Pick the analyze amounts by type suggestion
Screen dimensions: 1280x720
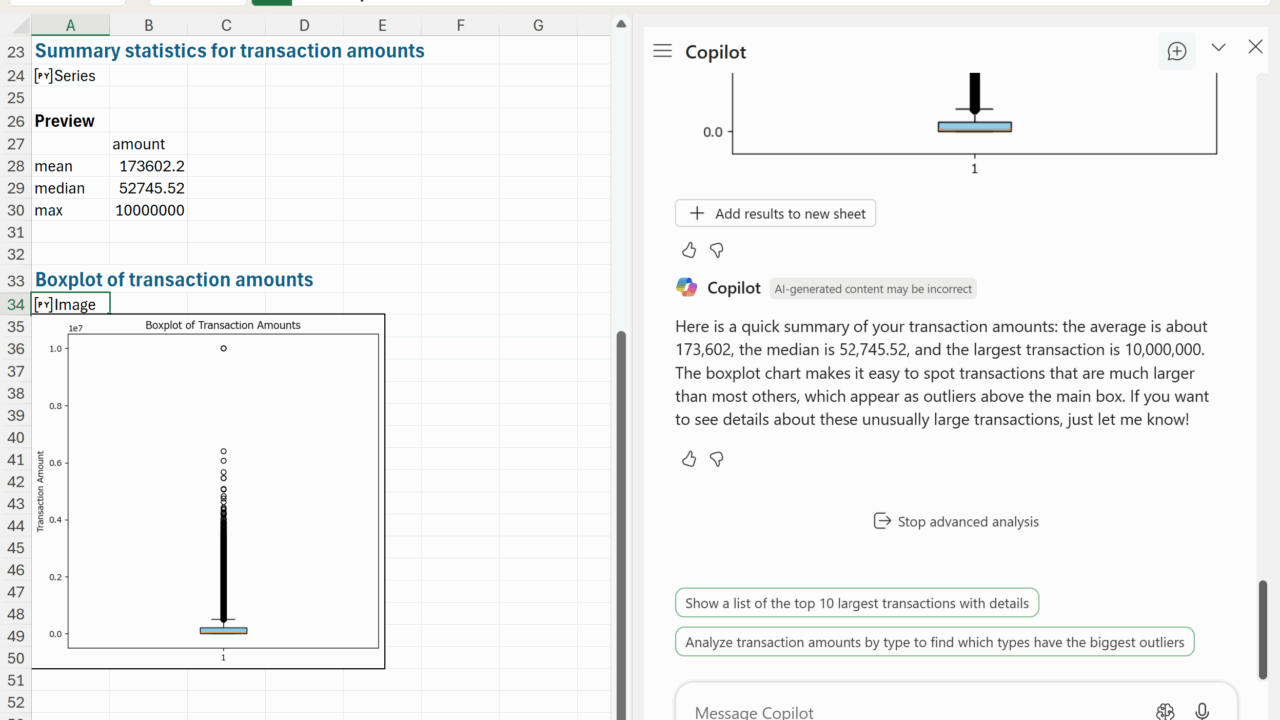click(x=934, y=642)
